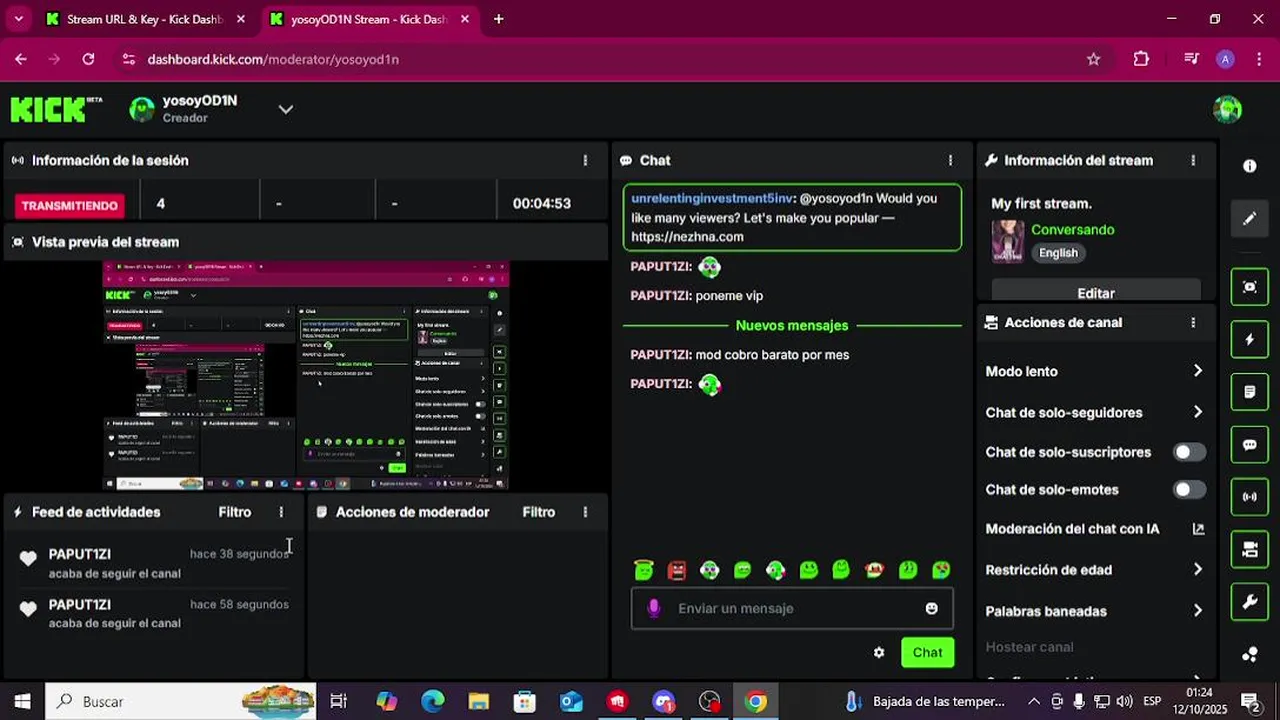Screen dimensions: 1280x720
Task: Open three-dot menu of Feed de actividades
Action: [281, 512]
